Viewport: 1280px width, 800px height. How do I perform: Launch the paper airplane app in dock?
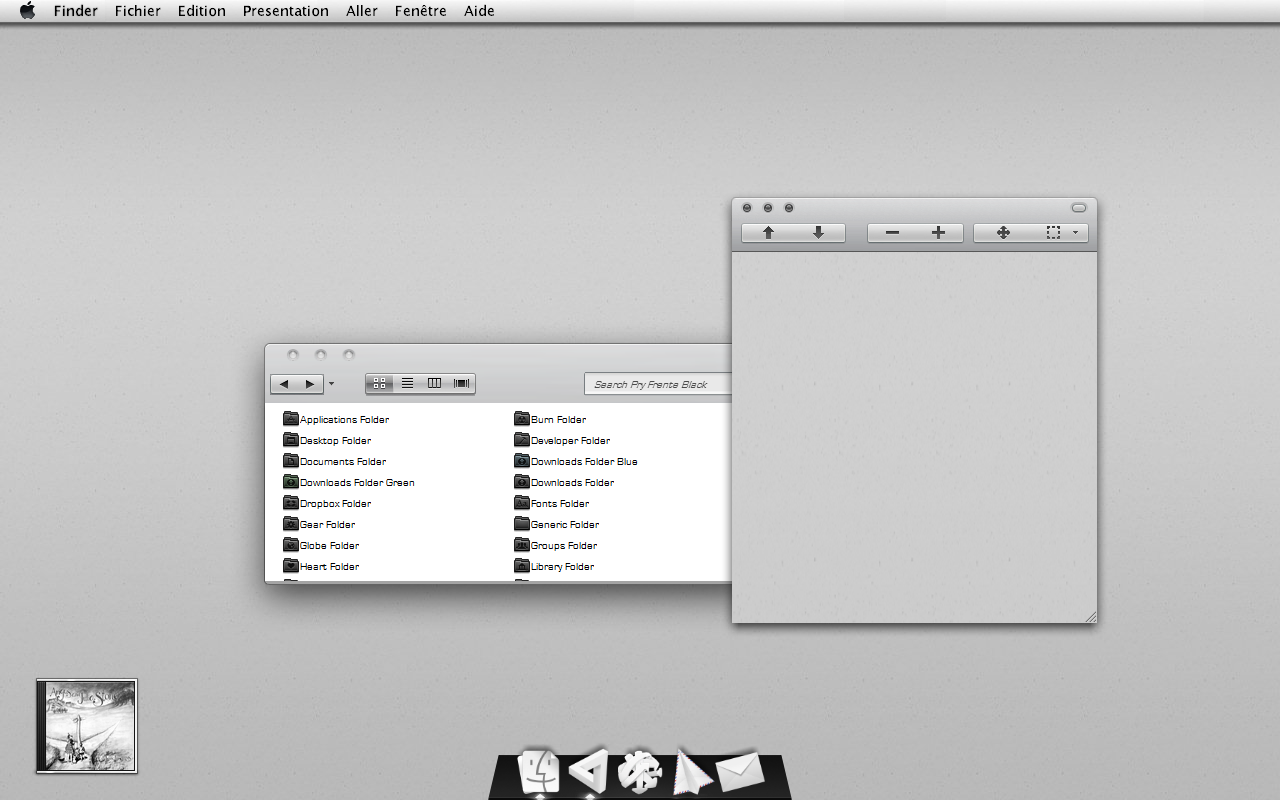tap(691, 771)
